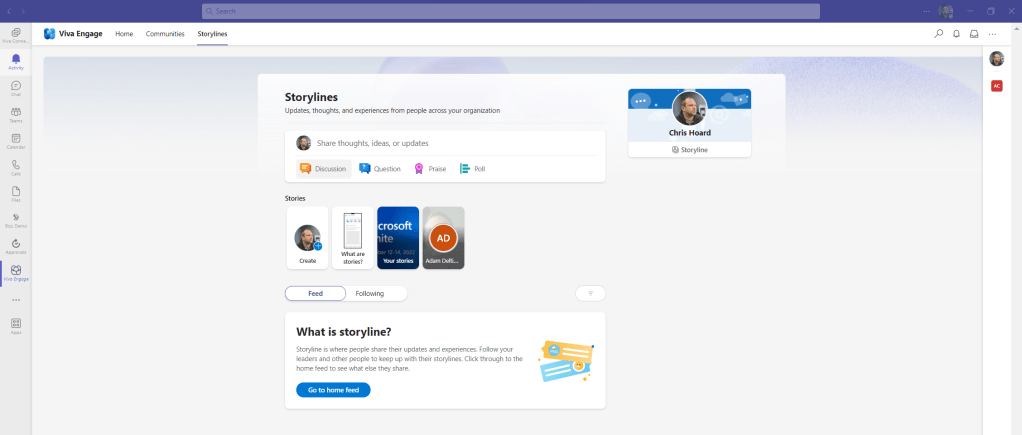1022x435 pixels.
Task: Expand more apps ellipsis in sidebar
Action: pyautogui.click(x=16, y=299)
